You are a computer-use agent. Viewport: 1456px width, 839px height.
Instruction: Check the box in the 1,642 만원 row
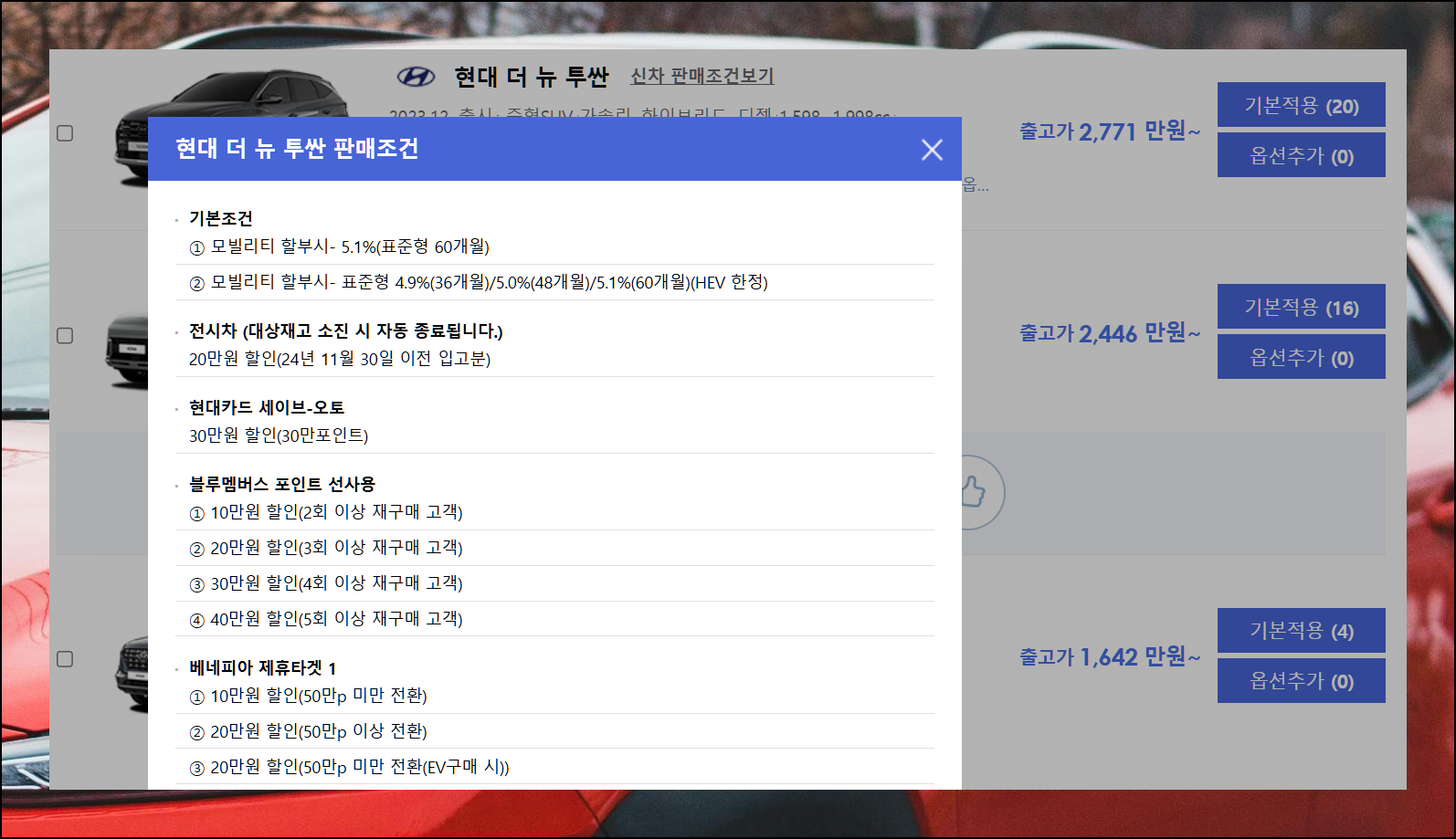[65, 659]
